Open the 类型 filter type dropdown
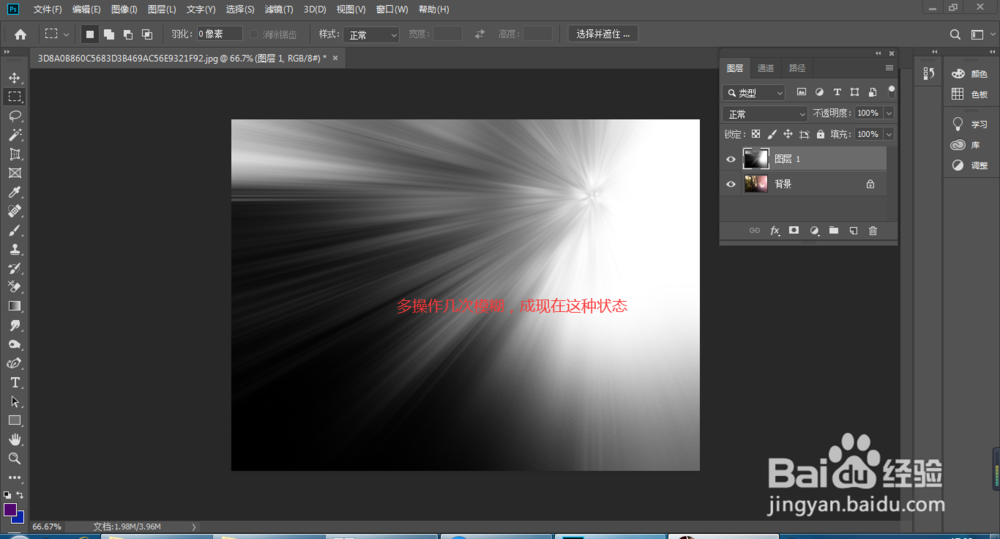The image size is (1000, 539). (754, 93)
